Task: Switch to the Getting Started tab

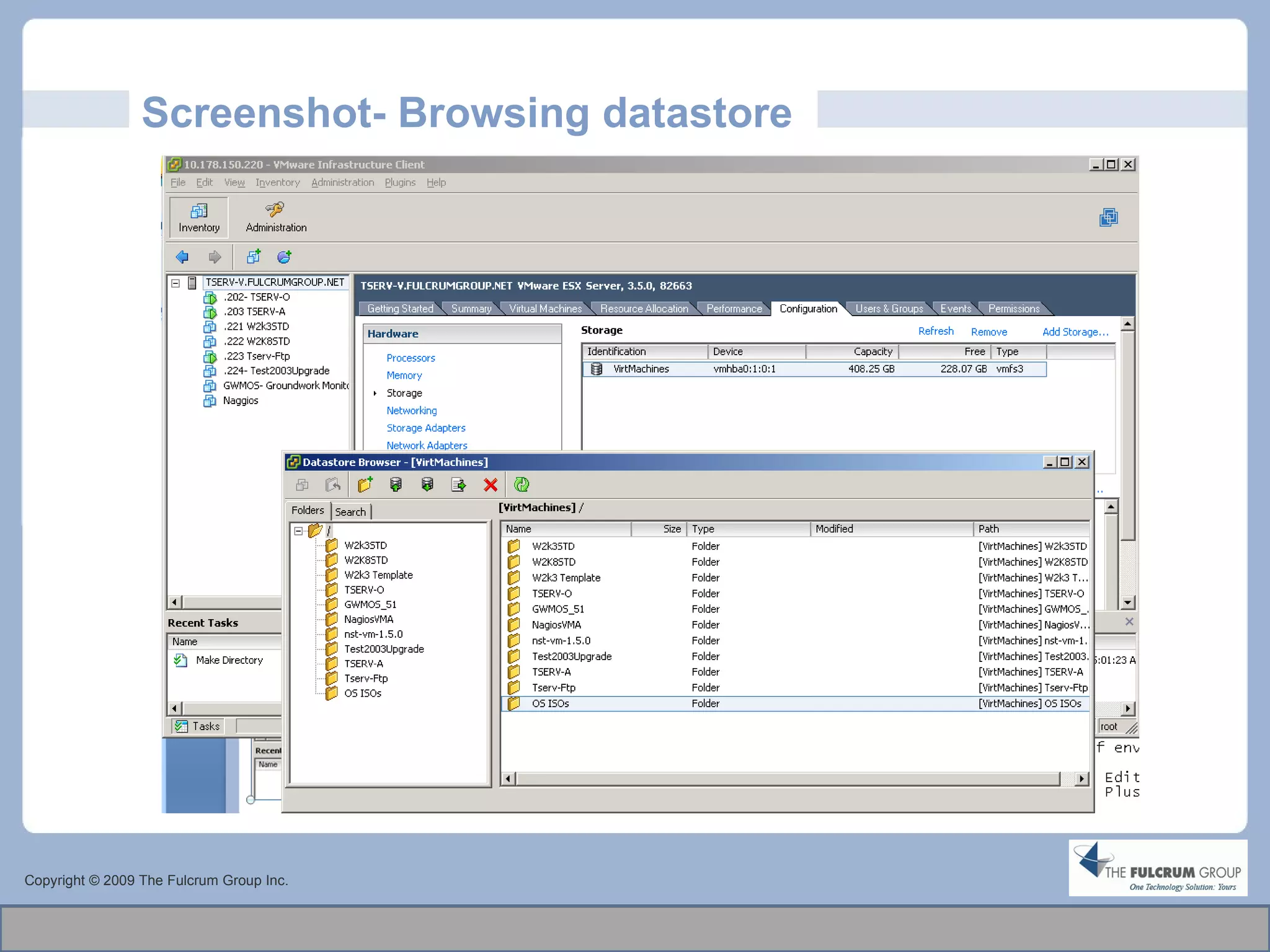Action: [400, 309]
